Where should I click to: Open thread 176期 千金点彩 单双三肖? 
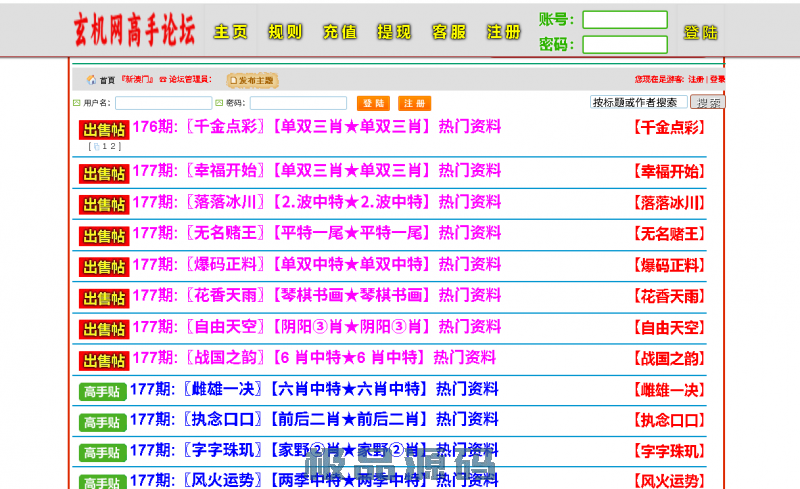pyautogui.click(x=317, y=127)
